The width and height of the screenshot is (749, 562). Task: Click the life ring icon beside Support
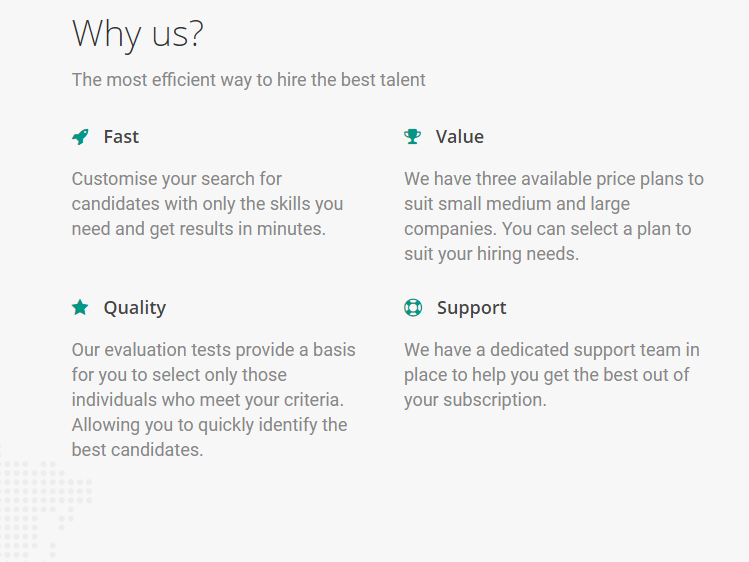click(x=413, y=308)
